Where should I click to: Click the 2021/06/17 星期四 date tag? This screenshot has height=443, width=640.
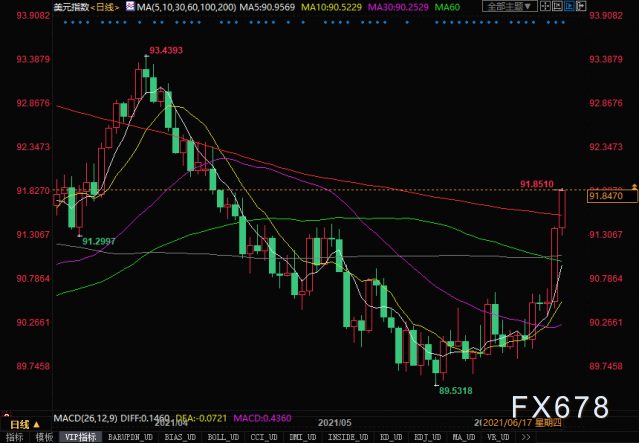pyautogui.click(x=522, y=423)
